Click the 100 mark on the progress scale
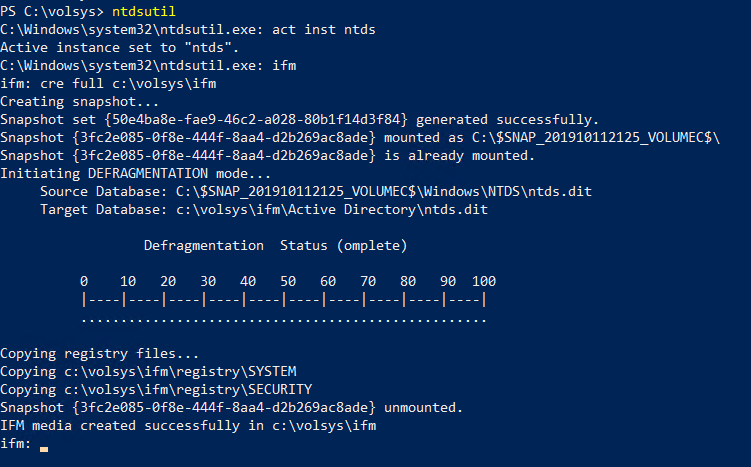 (x=484, y=281)
